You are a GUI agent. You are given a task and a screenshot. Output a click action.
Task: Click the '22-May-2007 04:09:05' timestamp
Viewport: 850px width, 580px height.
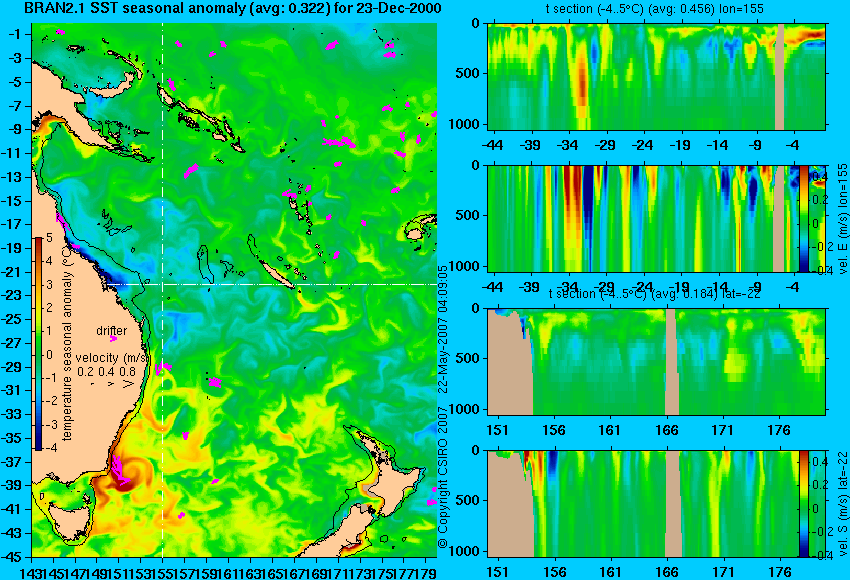(443, 328)
